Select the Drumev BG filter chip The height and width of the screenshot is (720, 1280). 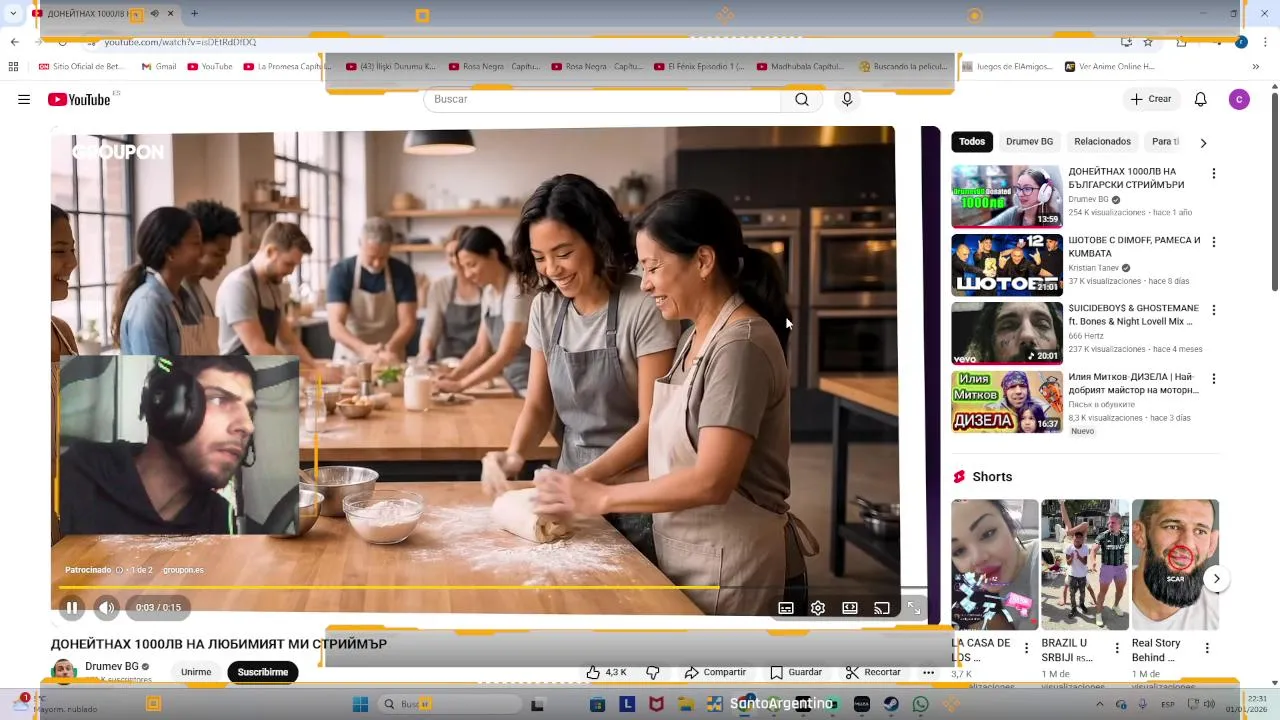(1029, 142)
